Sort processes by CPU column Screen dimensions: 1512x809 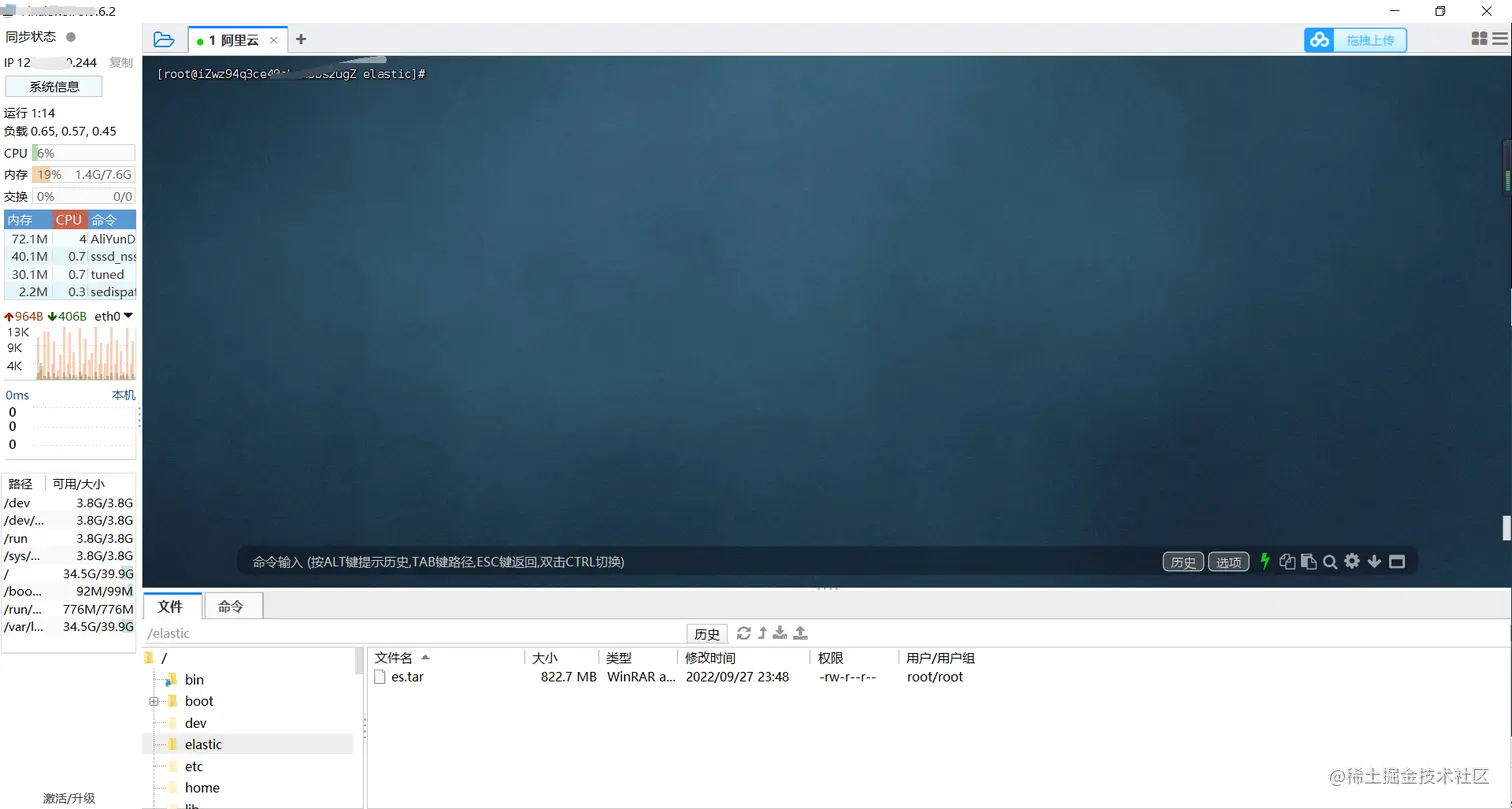point(69,220)
